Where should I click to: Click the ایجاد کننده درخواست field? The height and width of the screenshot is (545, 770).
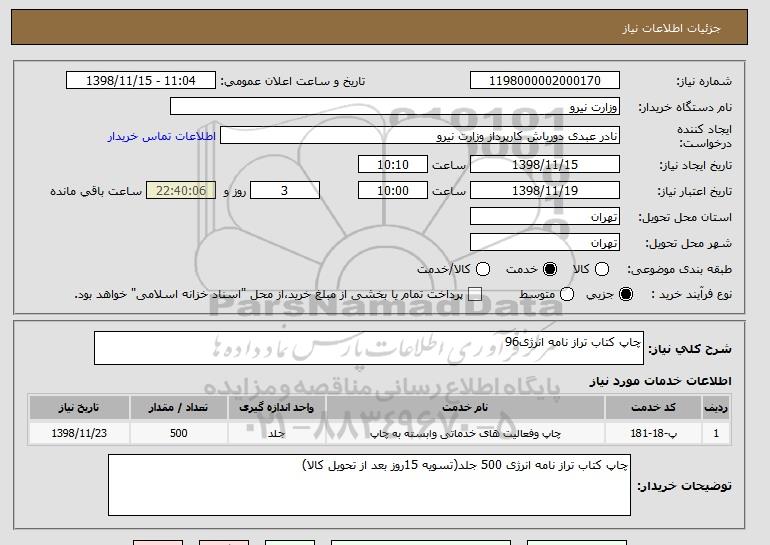click(x=420, y=136)
